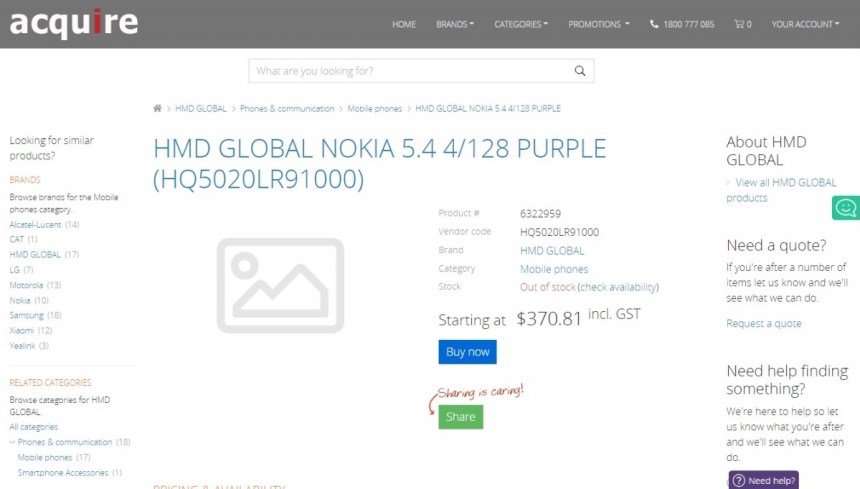Click Request a quote link
Viewport: 860px width, 489px height.
(x=763, y=323)
